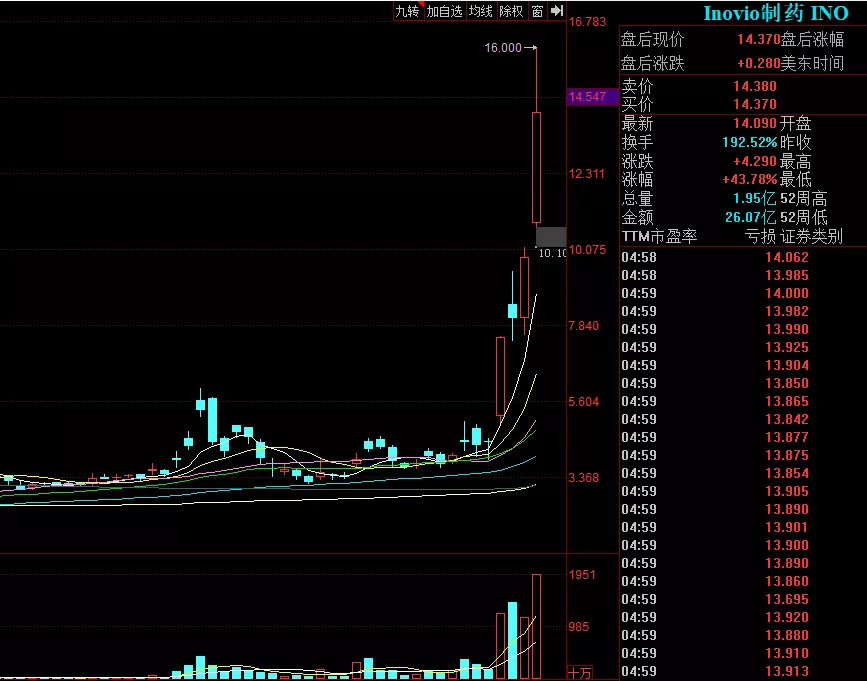Image resolution: width=867 pixels, height=681 pixels.
Task: Select the tick row priced 14.062
Action: coord(742,257)
